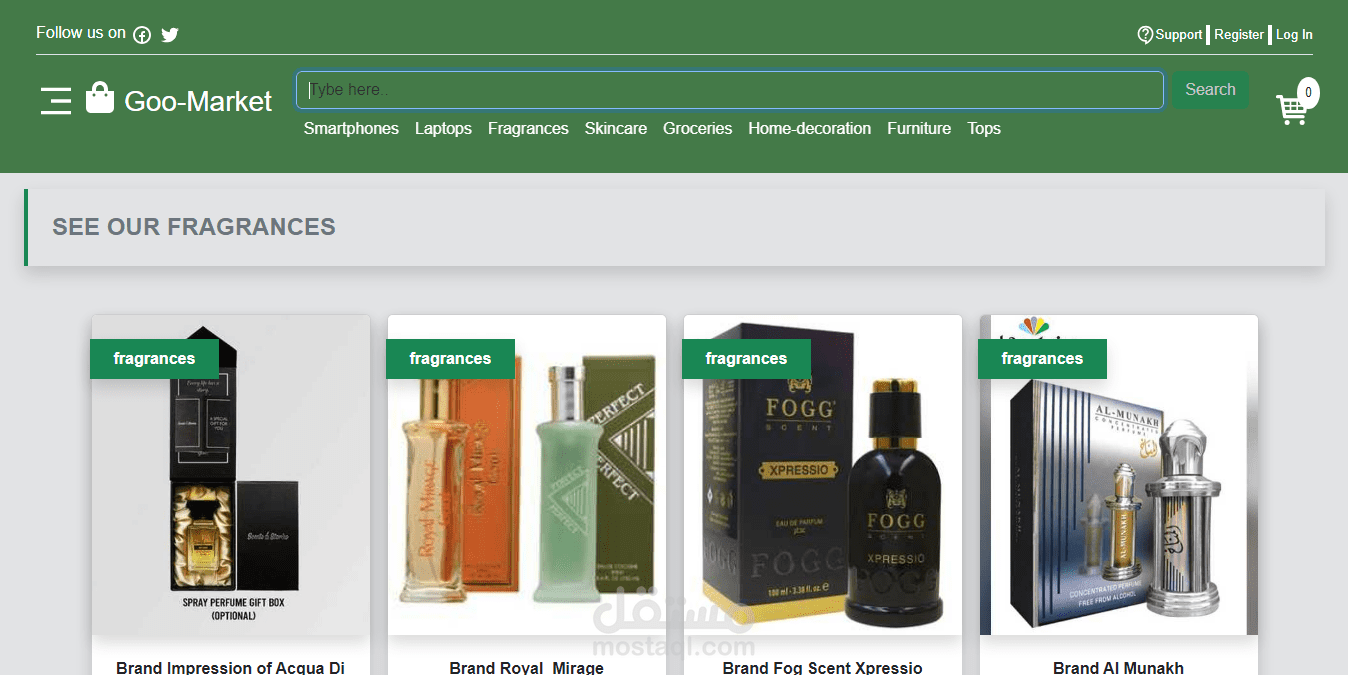Open the Al-Munakh perfume image
This screenshot has width=1348, height=675.
[x=1119, y=475]
